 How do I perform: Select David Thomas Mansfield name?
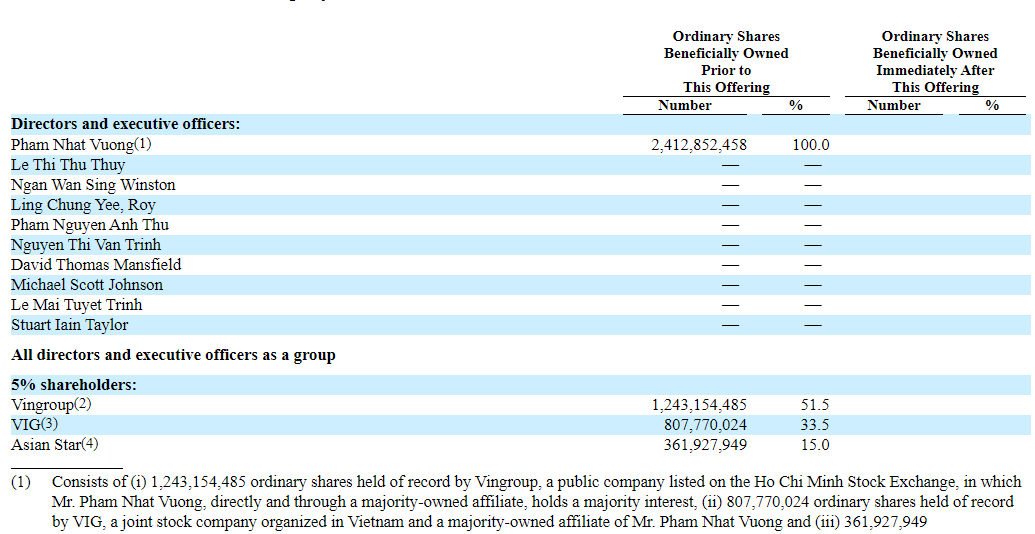tap(96, 265)
